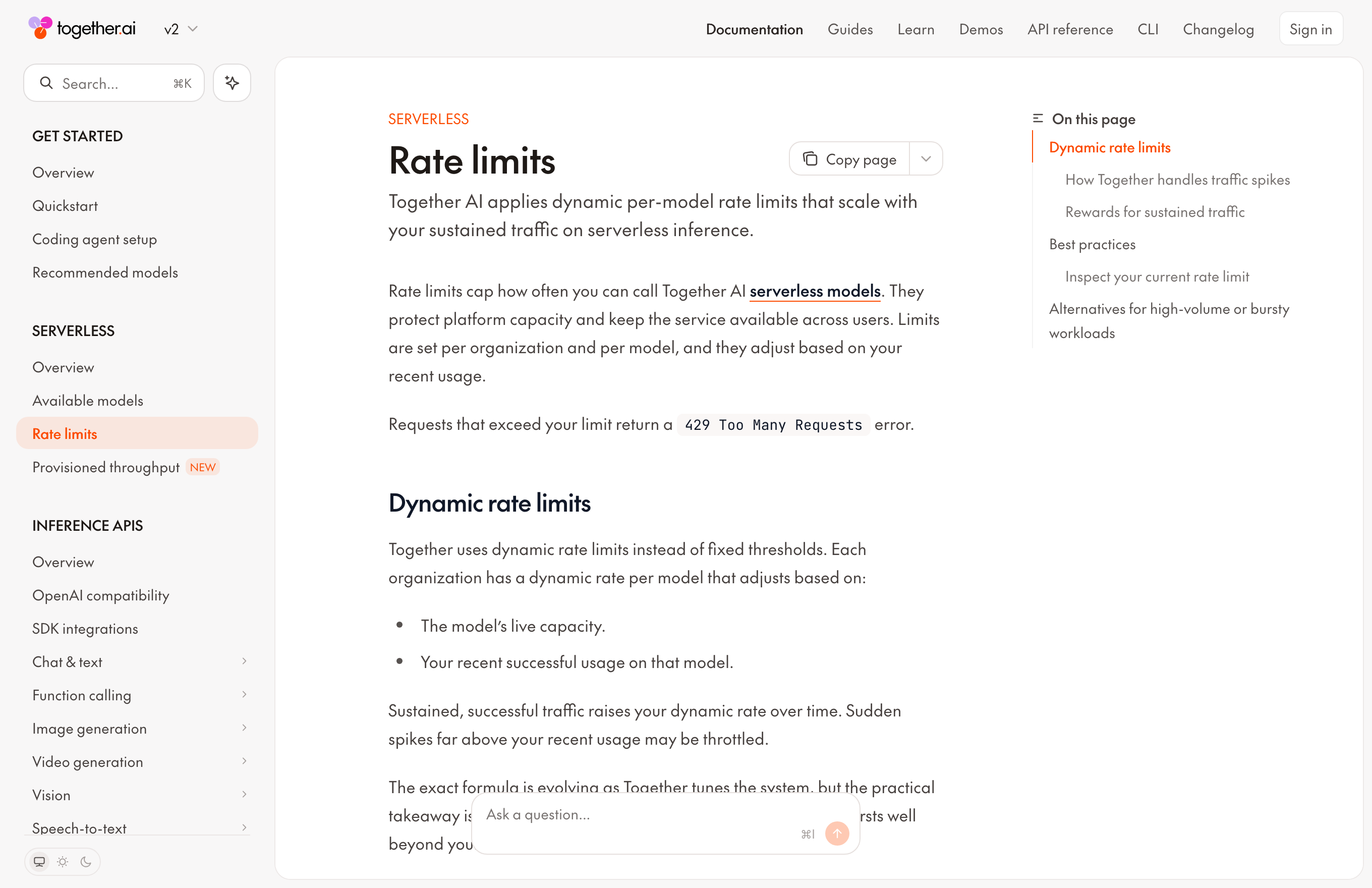
Task: Select the CLI tab
Action: tap(1148, 29)
